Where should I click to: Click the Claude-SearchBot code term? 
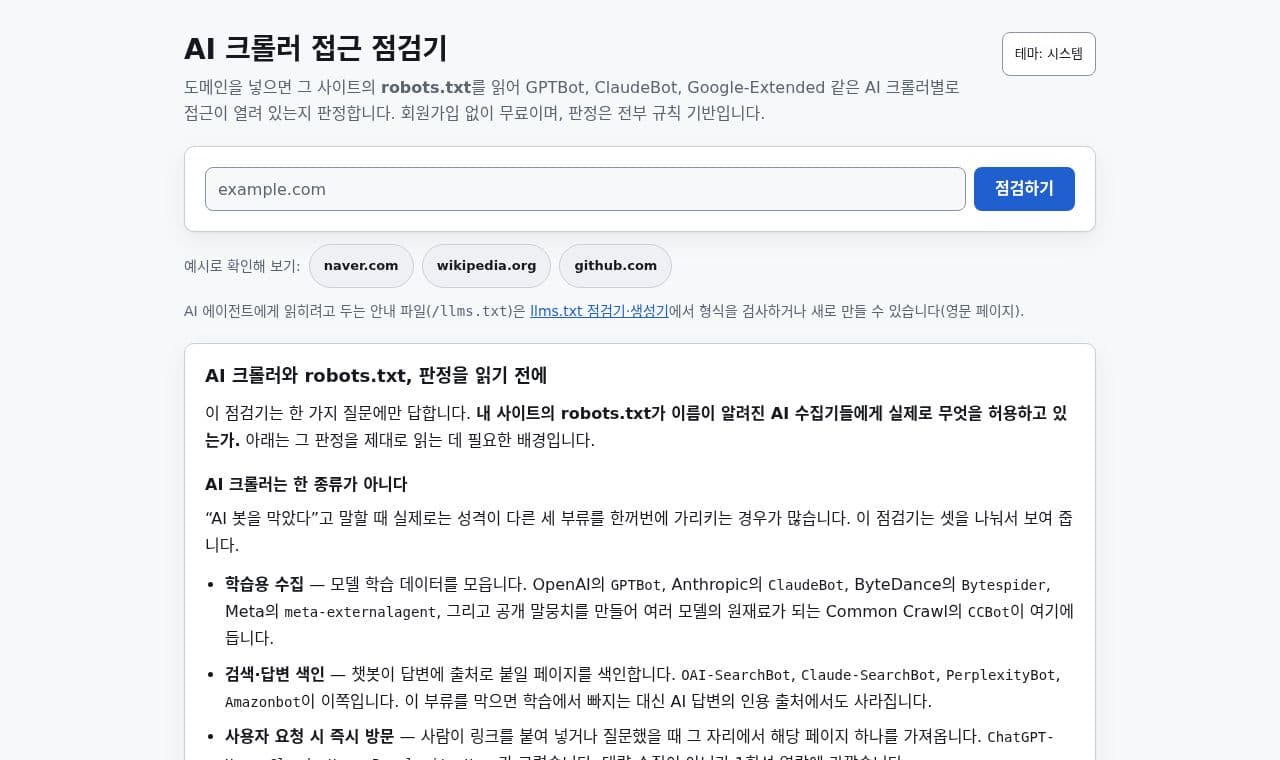(x=868, y=675)
